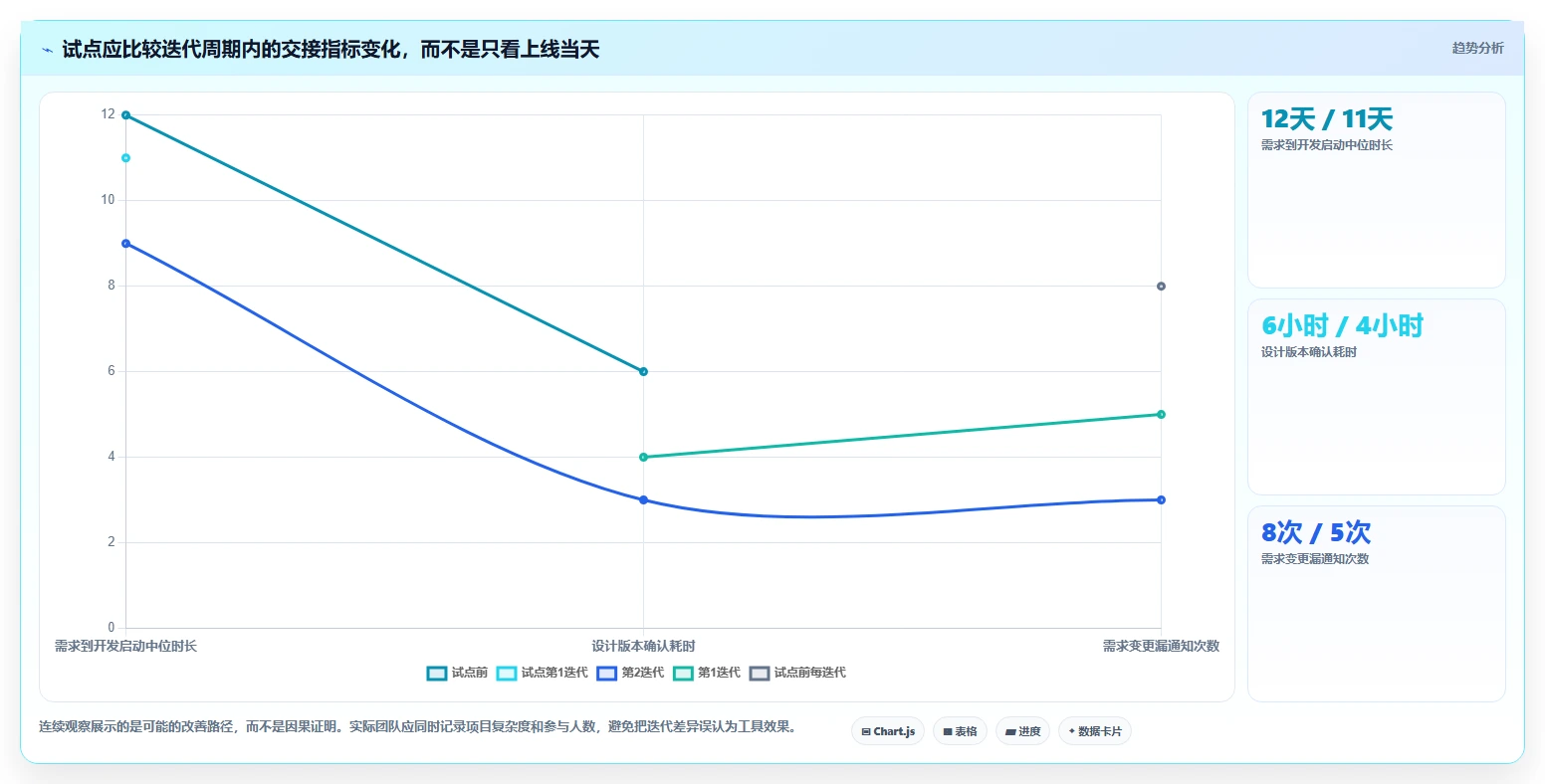Click the 第1迭代 data point at value 5
This screenshot has width=1545, height=784.
(1161, 415)
